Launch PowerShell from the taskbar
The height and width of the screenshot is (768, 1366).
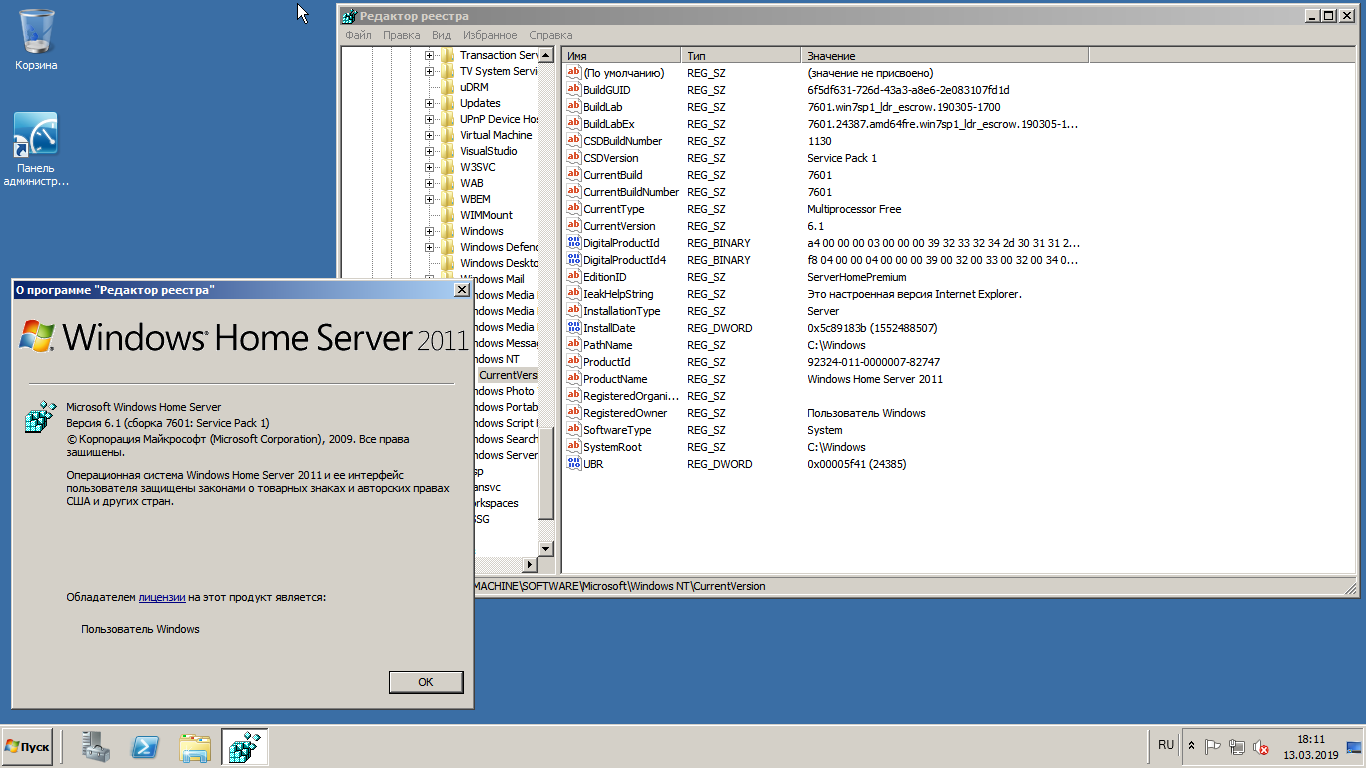click(x=145, y=747)
